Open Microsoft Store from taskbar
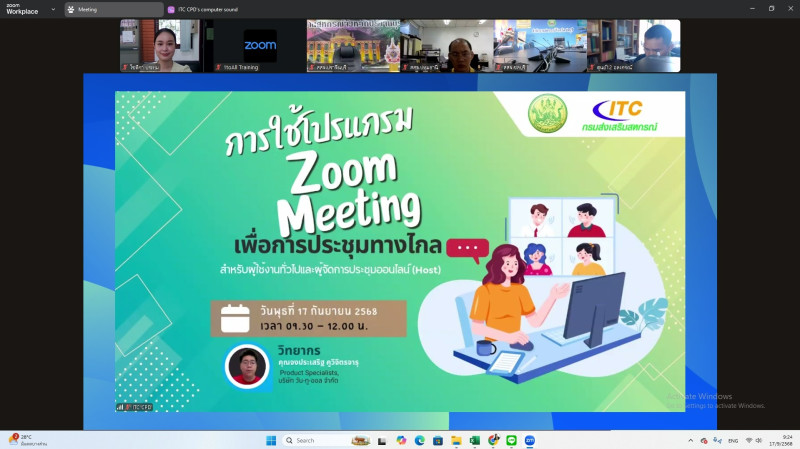This screenshot has width=800, height=449. (438, 440)
